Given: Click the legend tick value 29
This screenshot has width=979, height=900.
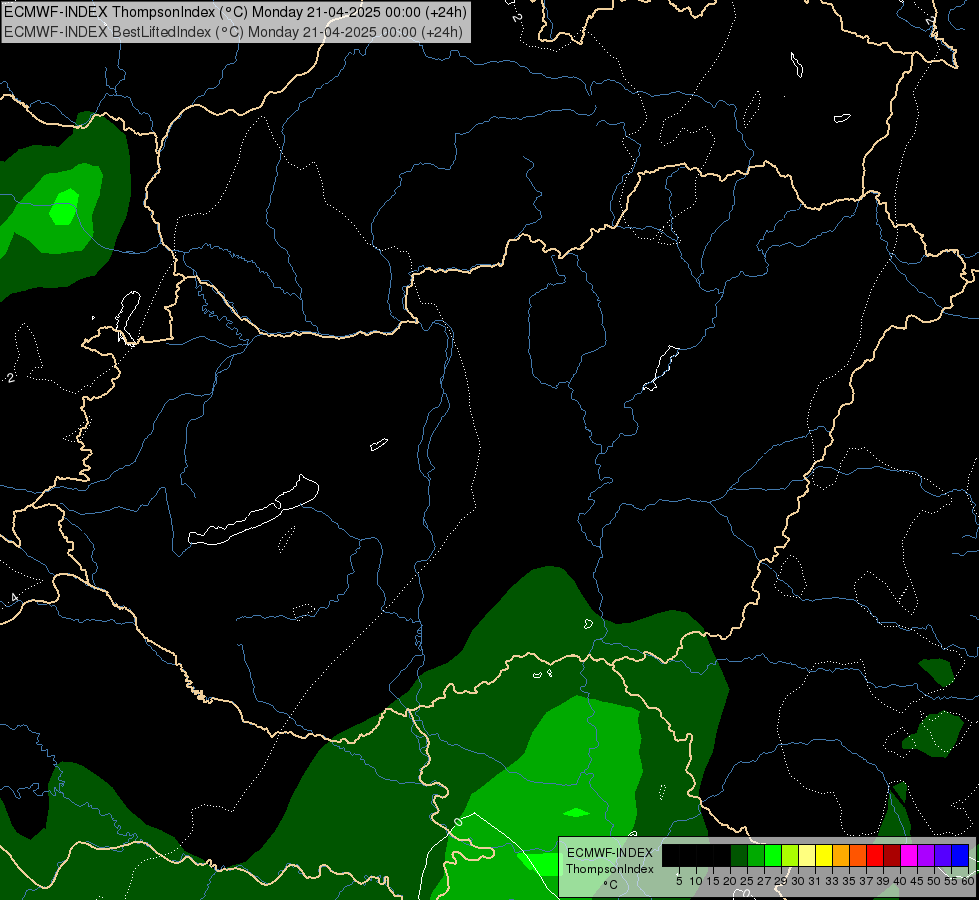Looking at the screenshot, I should point(781,881).
